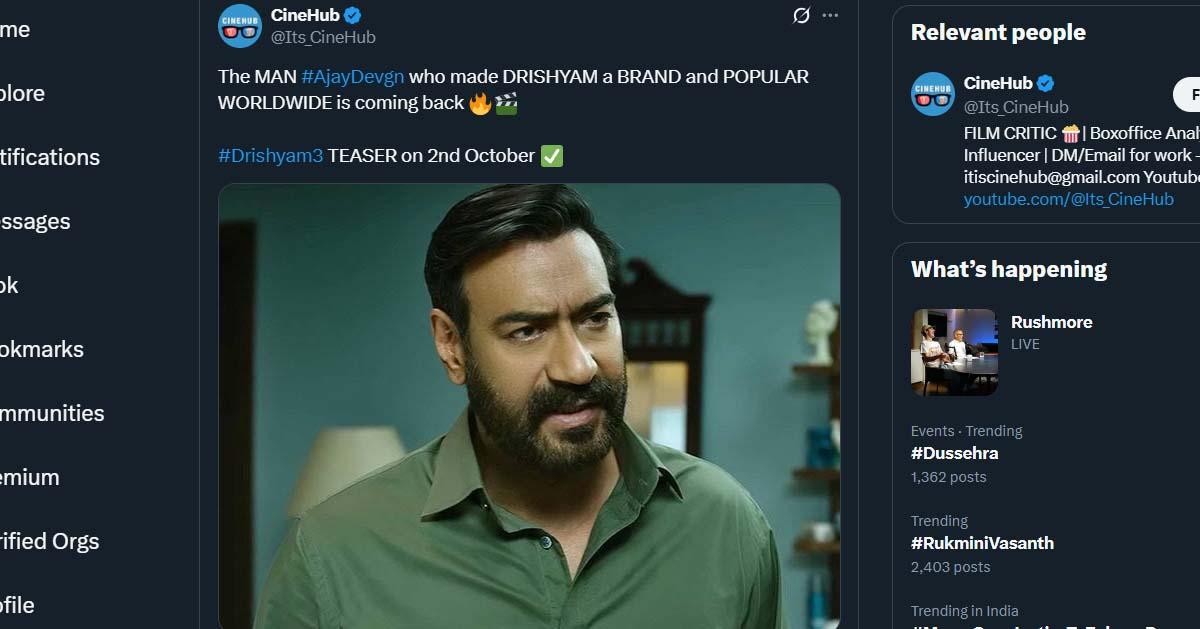Click the verified badge in Relevant people
The height and width of the screenshot is (629, 1200).
coord(1046,83)
